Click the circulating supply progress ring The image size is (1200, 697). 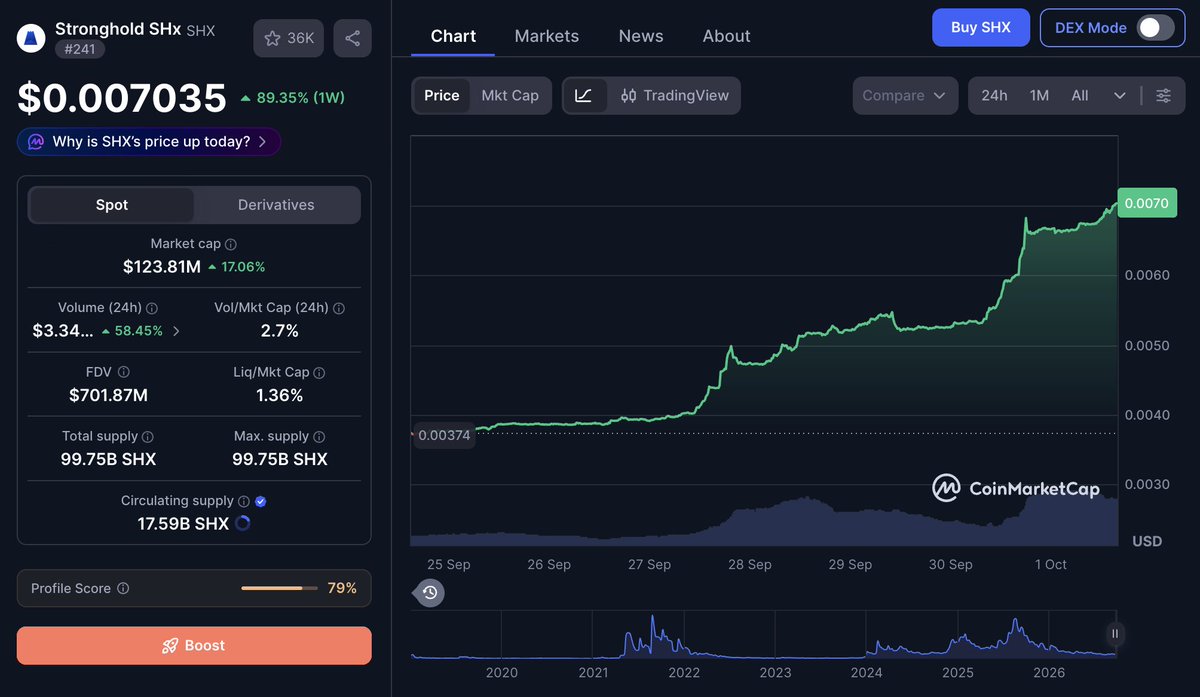pyautogui.click(x=242, y=523)
